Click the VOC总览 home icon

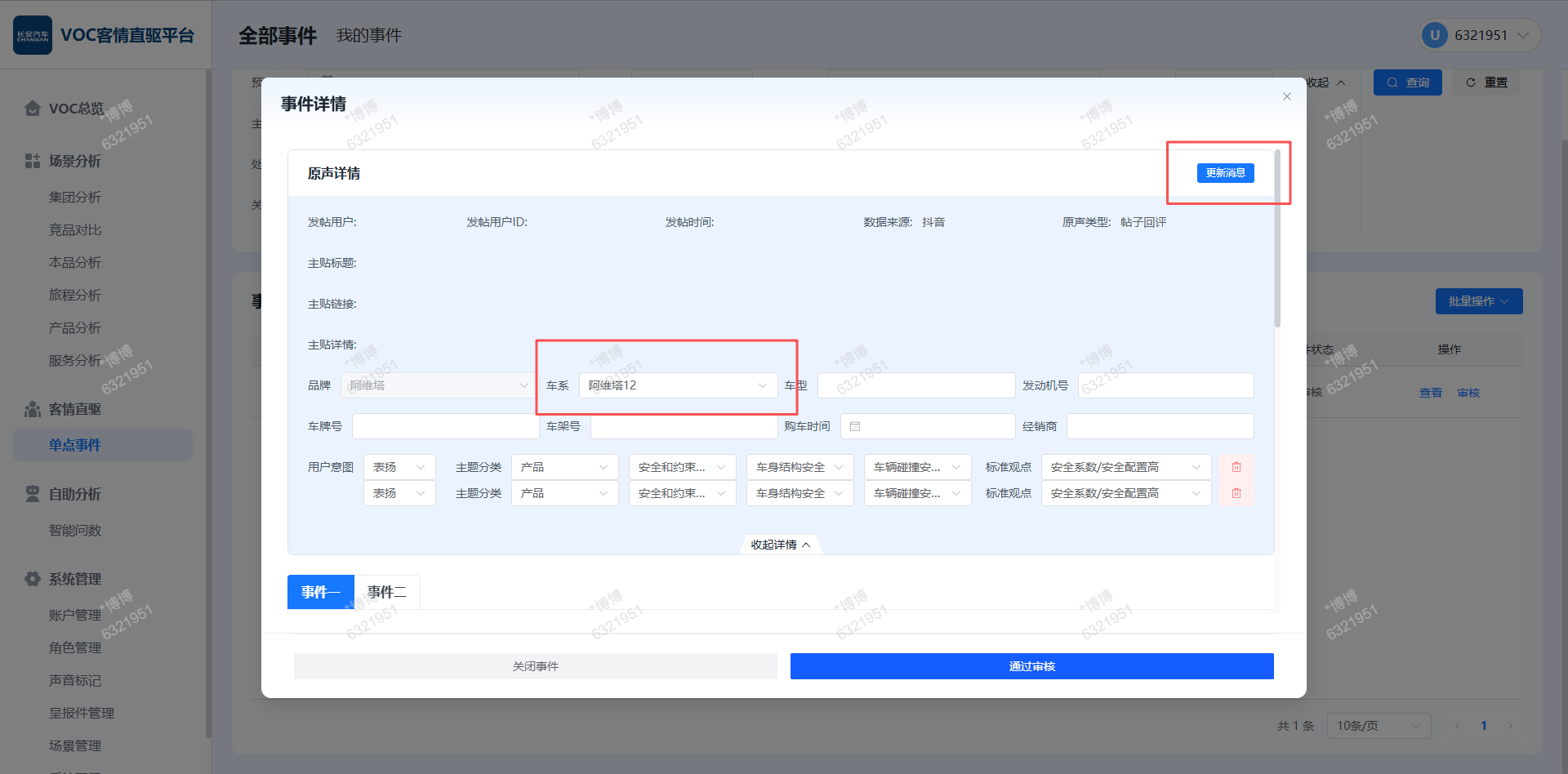33,109
